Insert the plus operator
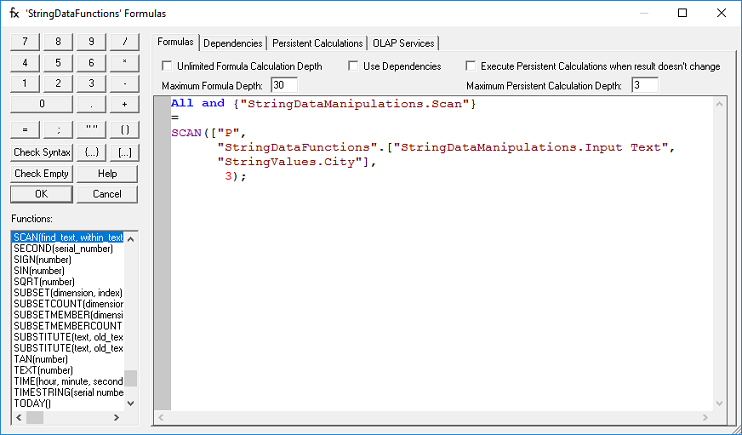Image resolution: width=742 pixels, height=435 pixels. click(124, 104)
